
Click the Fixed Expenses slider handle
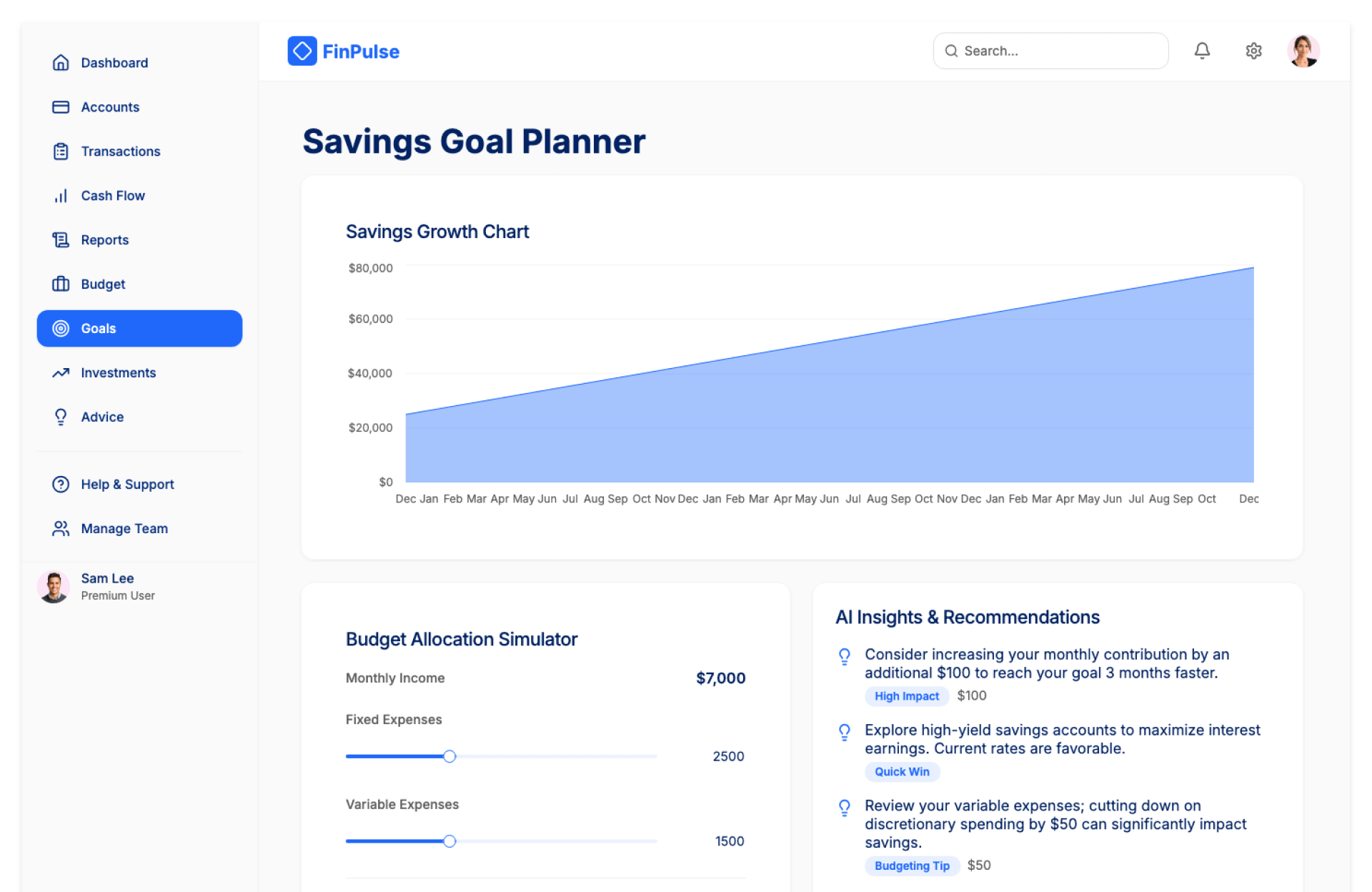[x=449, y=756]
